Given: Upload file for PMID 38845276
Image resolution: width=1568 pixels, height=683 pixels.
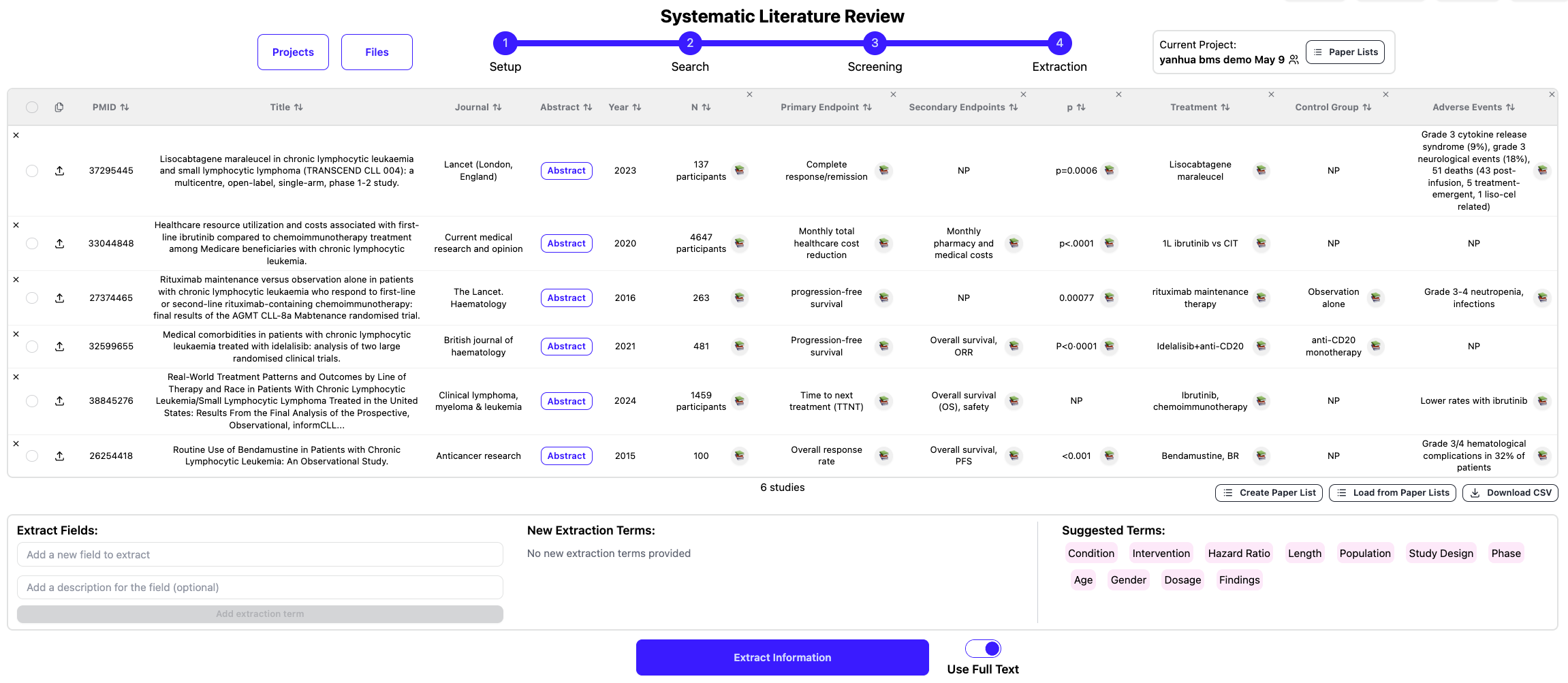Looking at the screenshot, I should 60,401.
